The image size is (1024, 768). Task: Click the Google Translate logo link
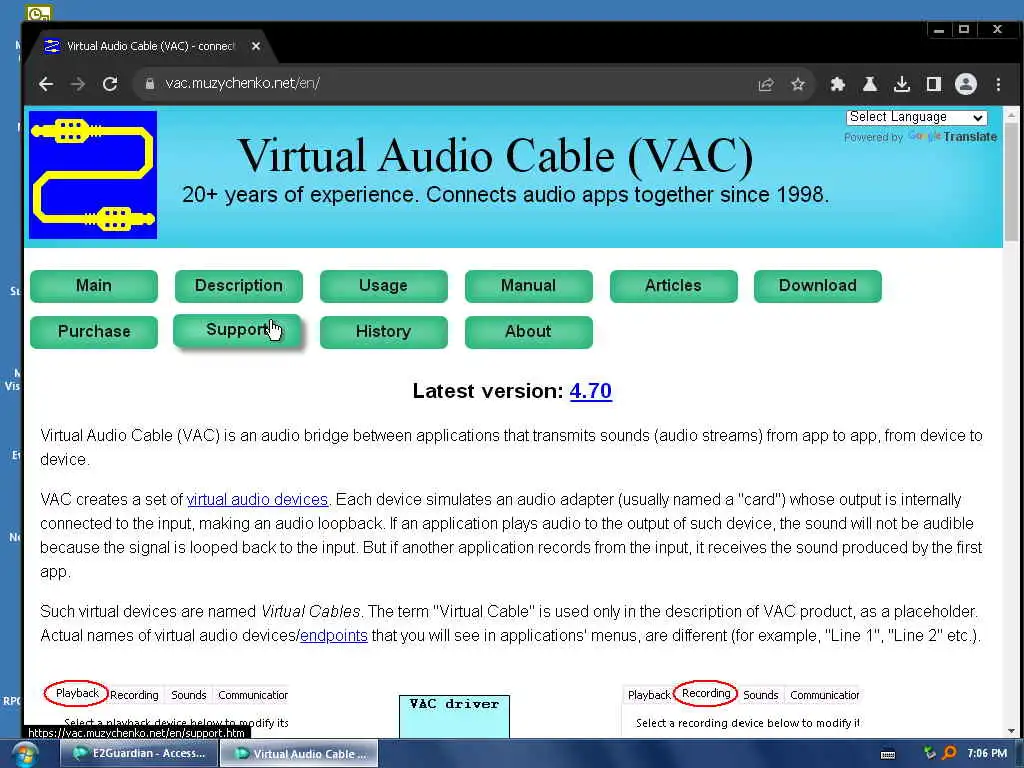click(x=952, y=136)
